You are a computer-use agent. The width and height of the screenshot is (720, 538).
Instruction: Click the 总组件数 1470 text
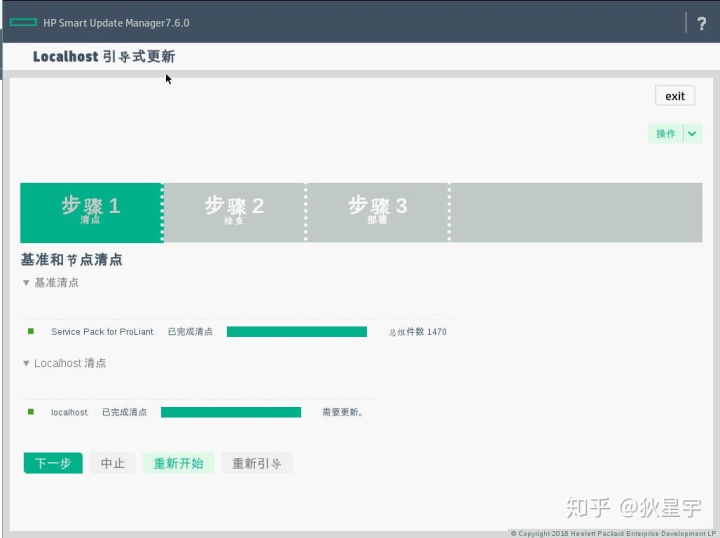(x=417, y=331)
